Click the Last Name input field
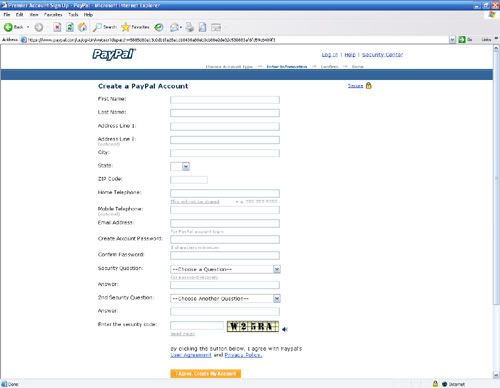The width and height of the screenshot is (500, 388). pyautogui.click(x=225, y=113)
